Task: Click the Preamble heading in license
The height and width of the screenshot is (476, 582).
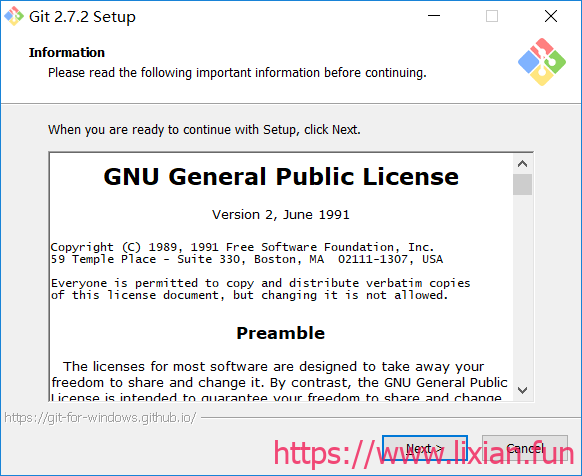Action: pos(281,333)
